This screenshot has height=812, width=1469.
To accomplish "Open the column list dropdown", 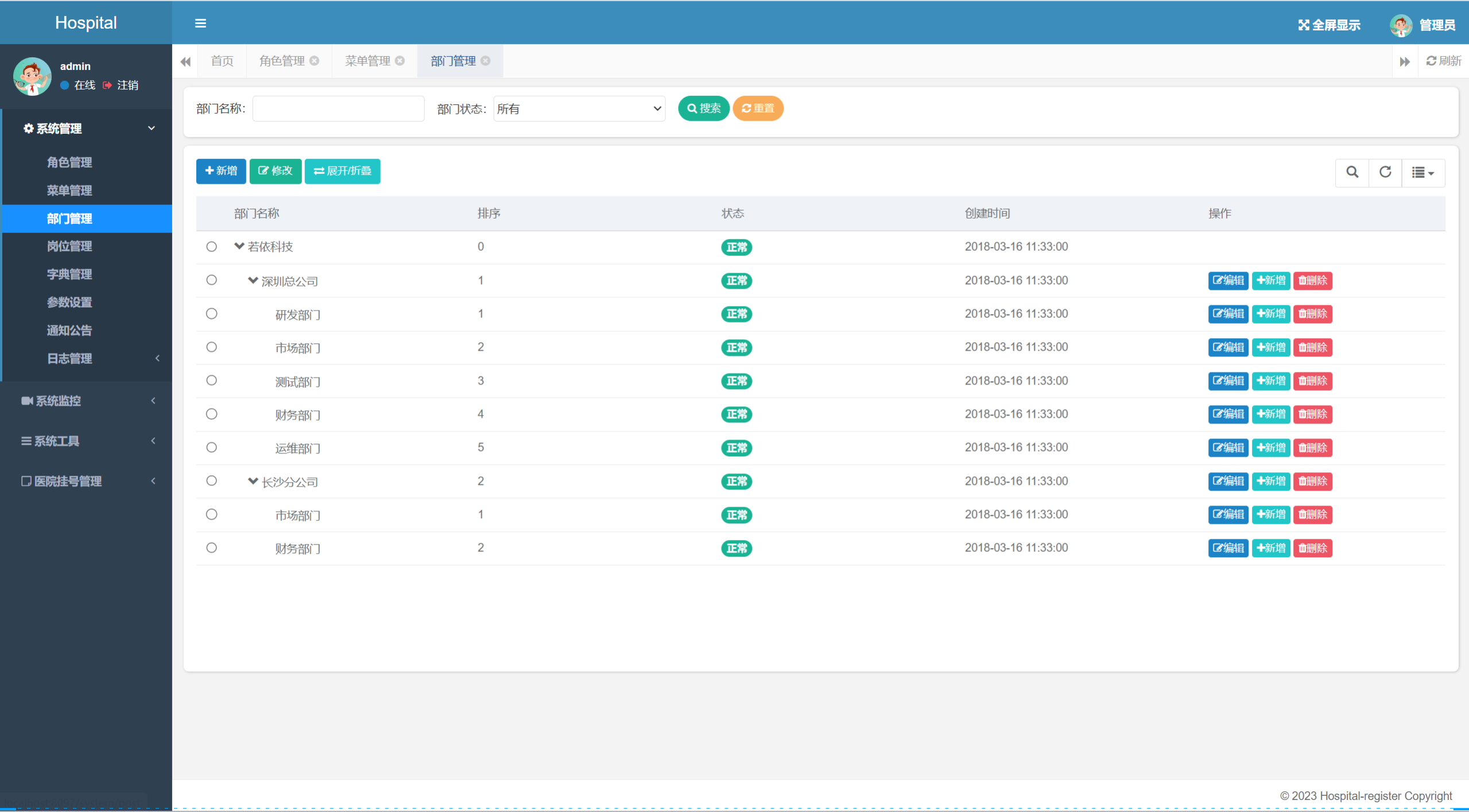I will [1423, 173].
